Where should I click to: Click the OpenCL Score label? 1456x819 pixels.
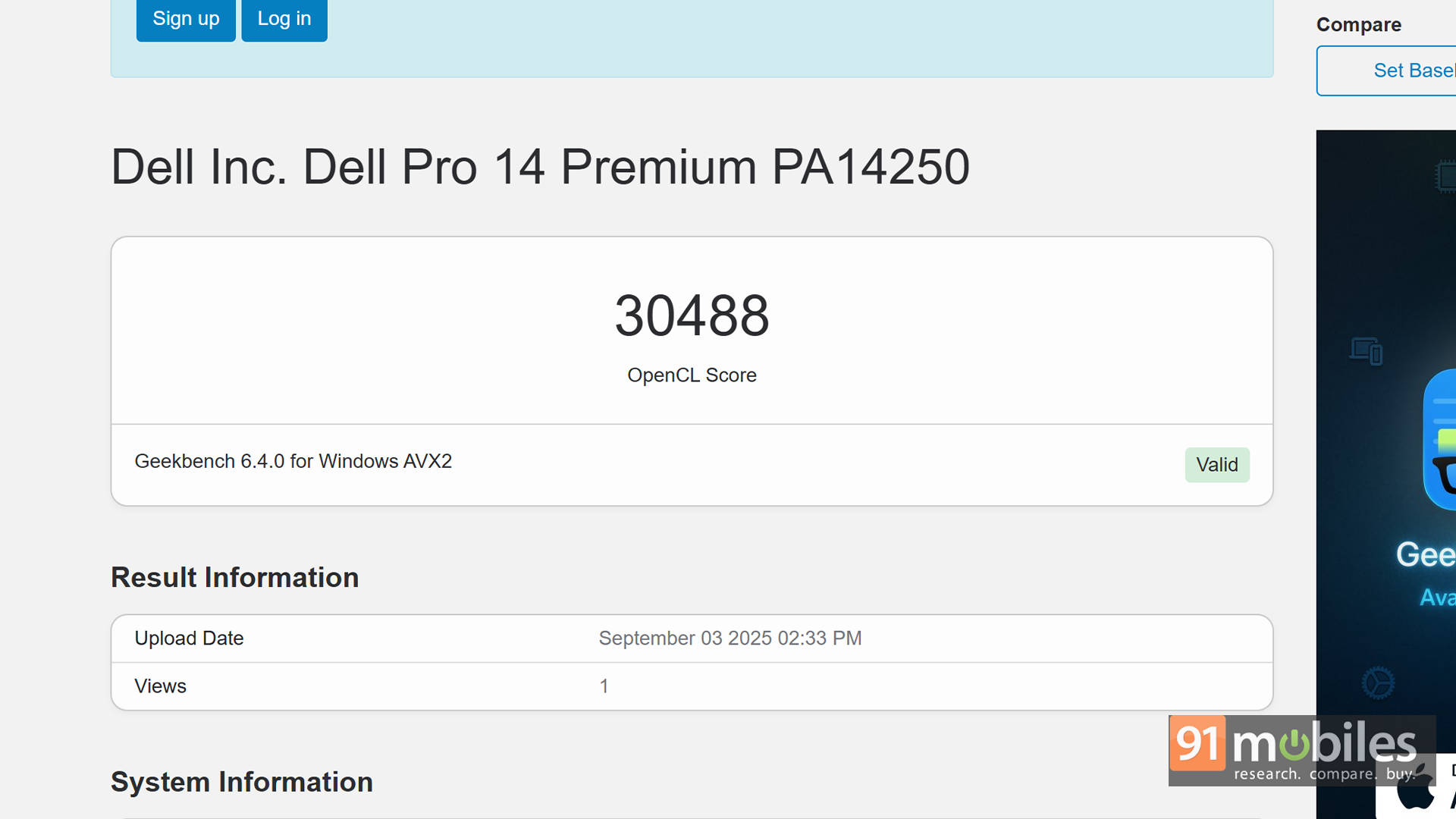tap(692, 375)
